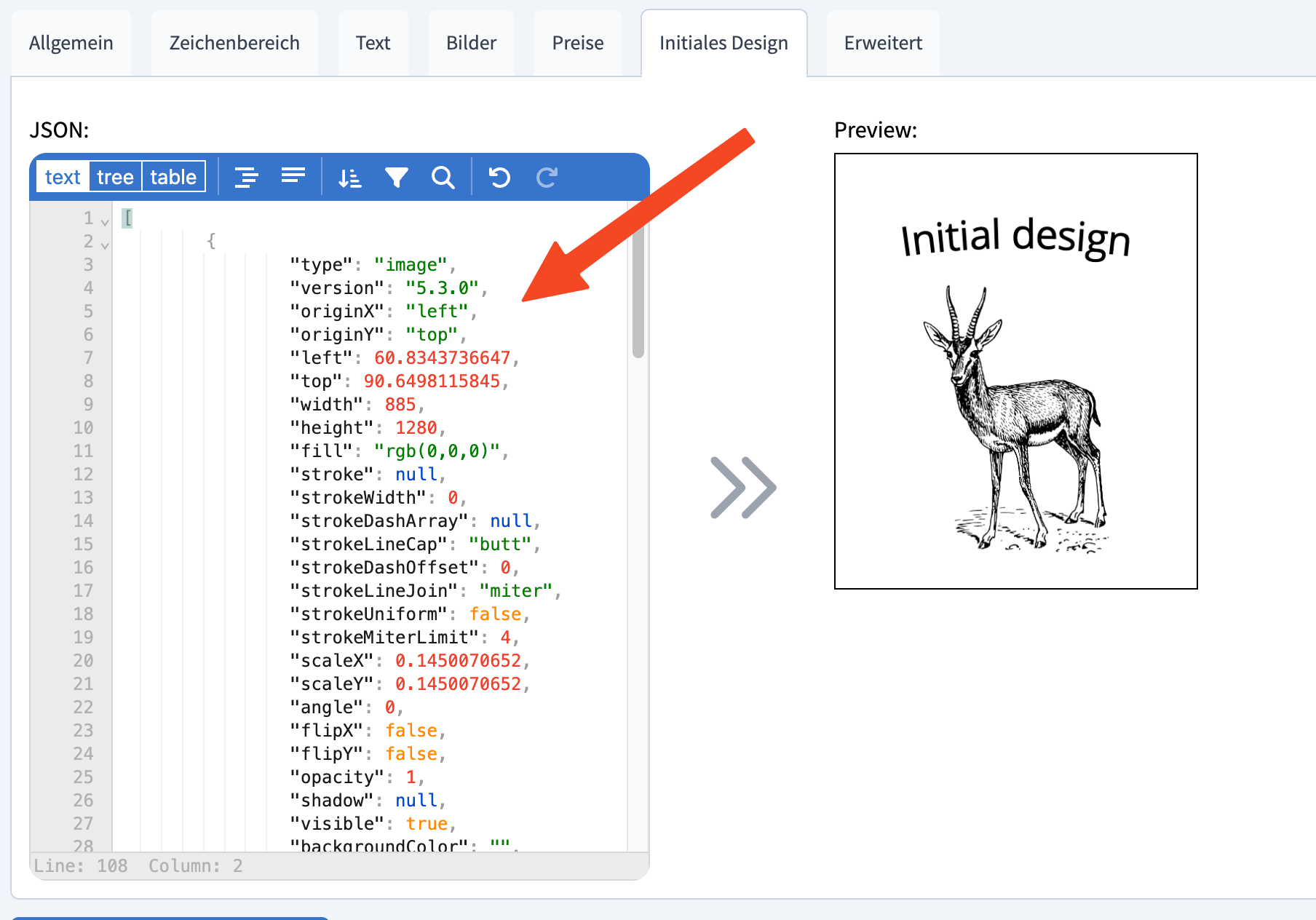Image resolution: width=1316 pixels, height=920 pixels.
Task: Switch JSON editor to text mode
Action: pyautogui.click(x=63, y=177)
